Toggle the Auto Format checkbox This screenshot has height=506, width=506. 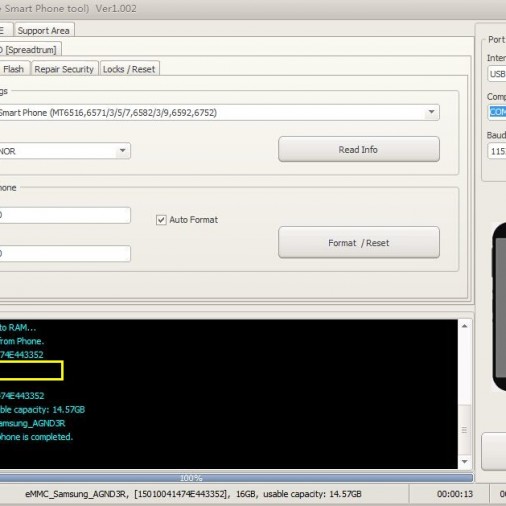tap(161, 220)
